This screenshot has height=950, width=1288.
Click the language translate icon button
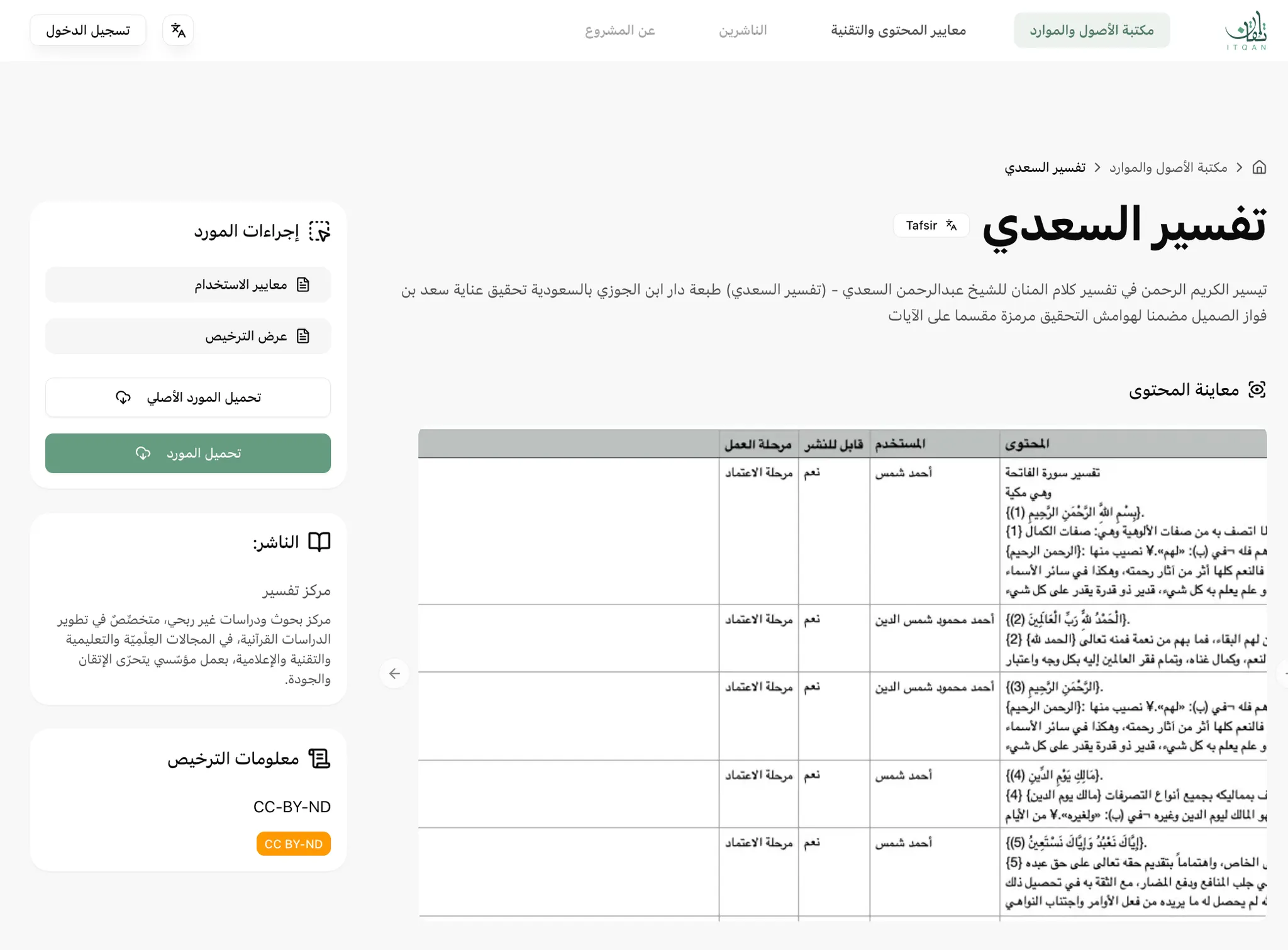click(x=178, y=30)
